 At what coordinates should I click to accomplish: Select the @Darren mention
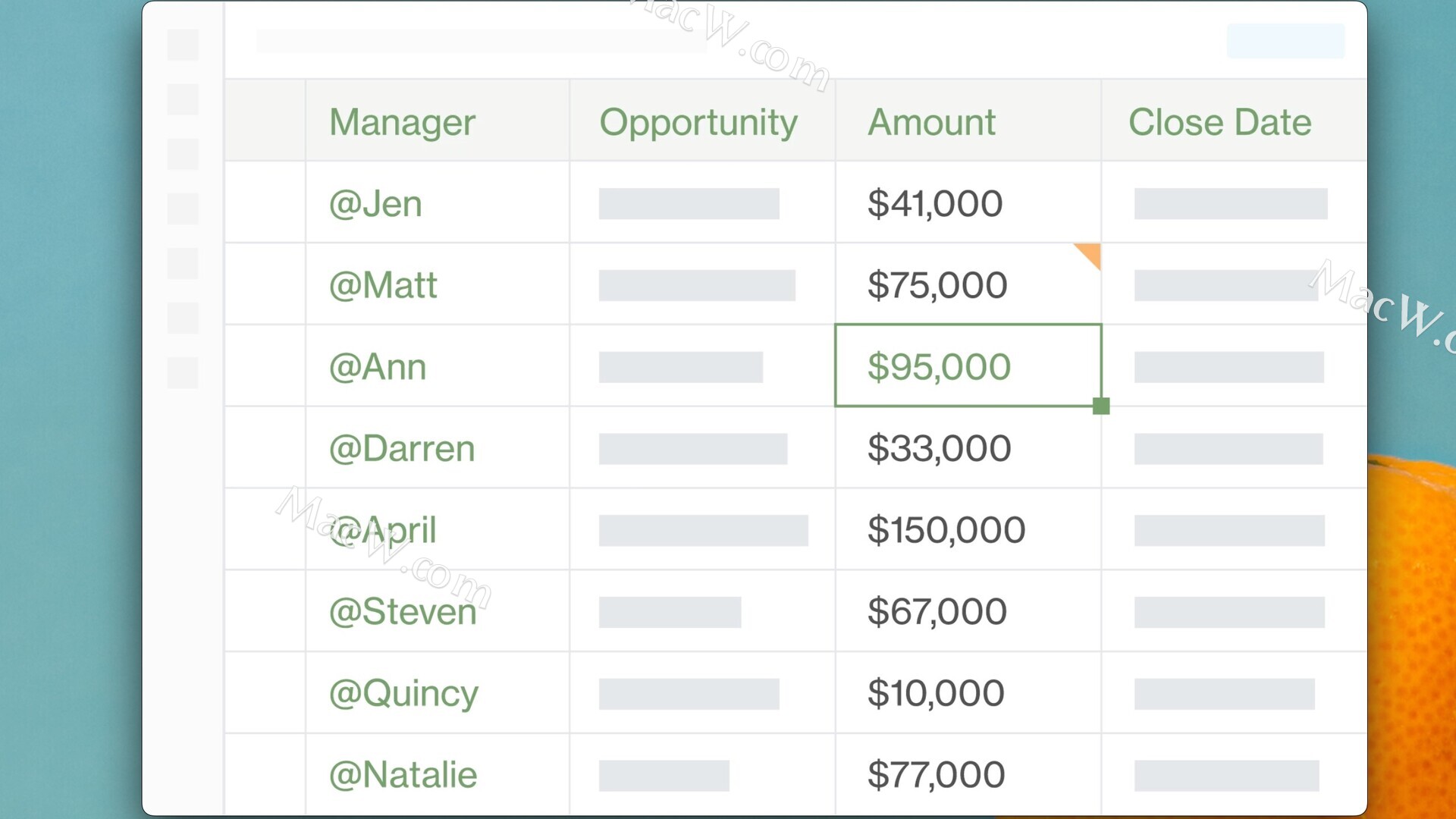click(402, 449)
